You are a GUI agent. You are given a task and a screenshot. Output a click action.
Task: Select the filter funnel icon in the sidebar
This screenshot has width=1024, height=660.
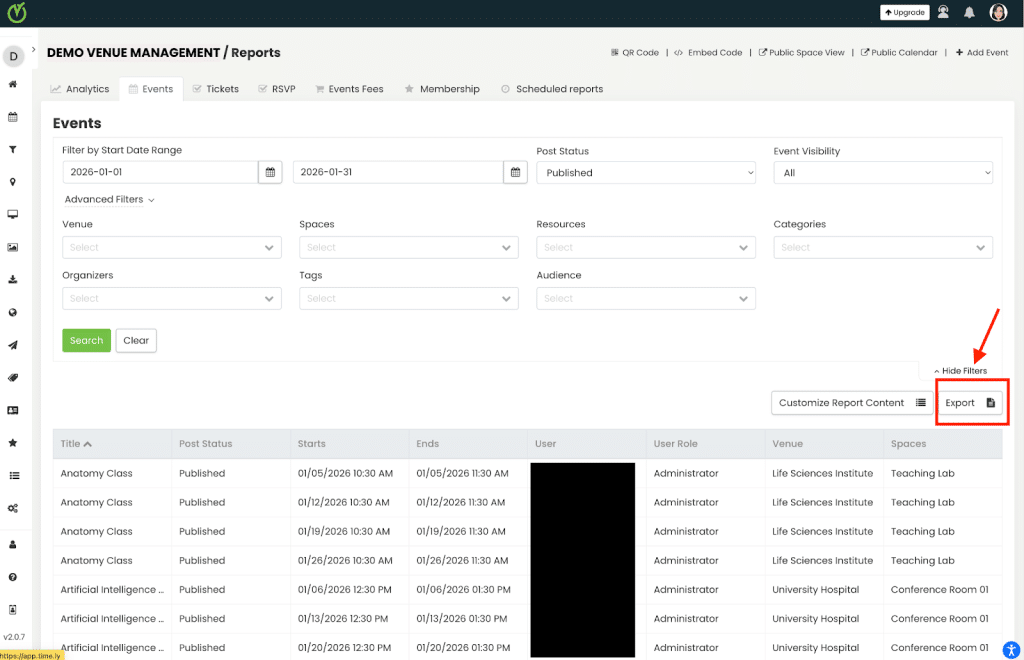pos(13,149)
